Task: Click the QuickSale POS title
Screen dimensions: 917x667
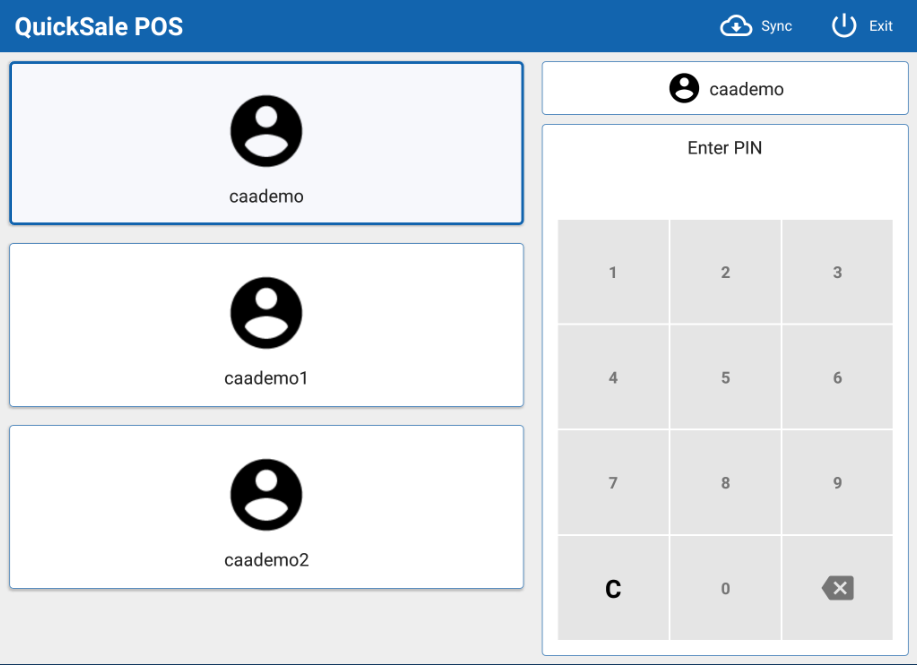Action: point(99,26)
